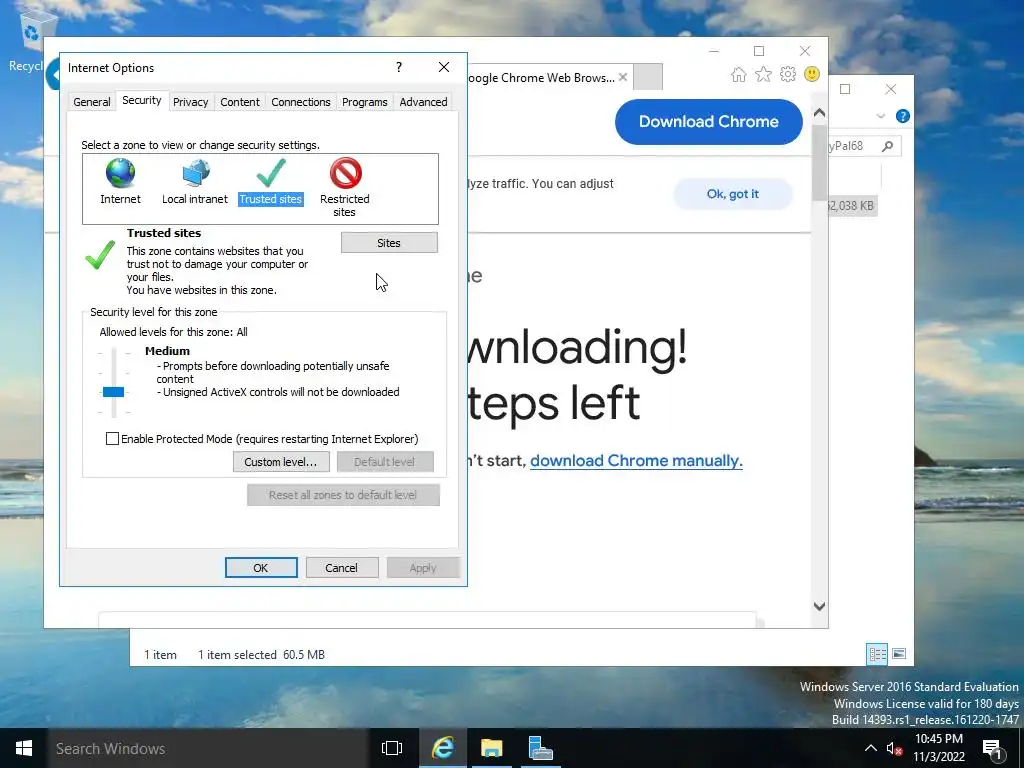Open the Action Center notifications icon
This screenshot has width=1024, height=768.
pos(993,749)
